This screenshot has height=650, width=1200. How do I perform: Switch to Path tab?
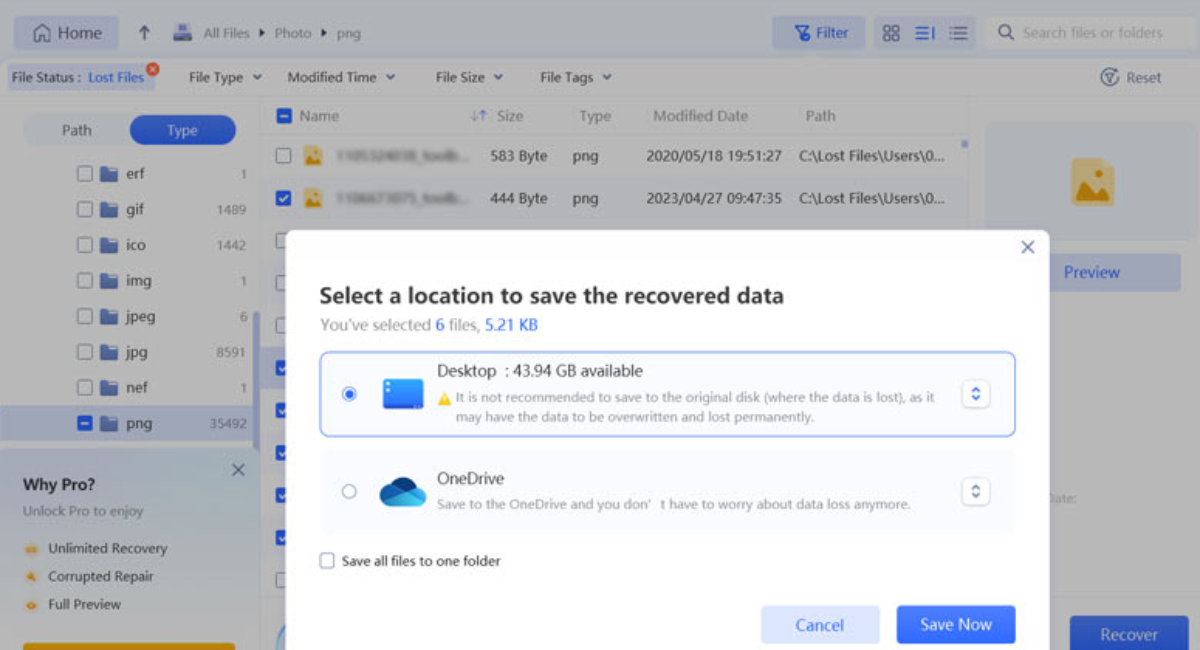click(77, 130)
